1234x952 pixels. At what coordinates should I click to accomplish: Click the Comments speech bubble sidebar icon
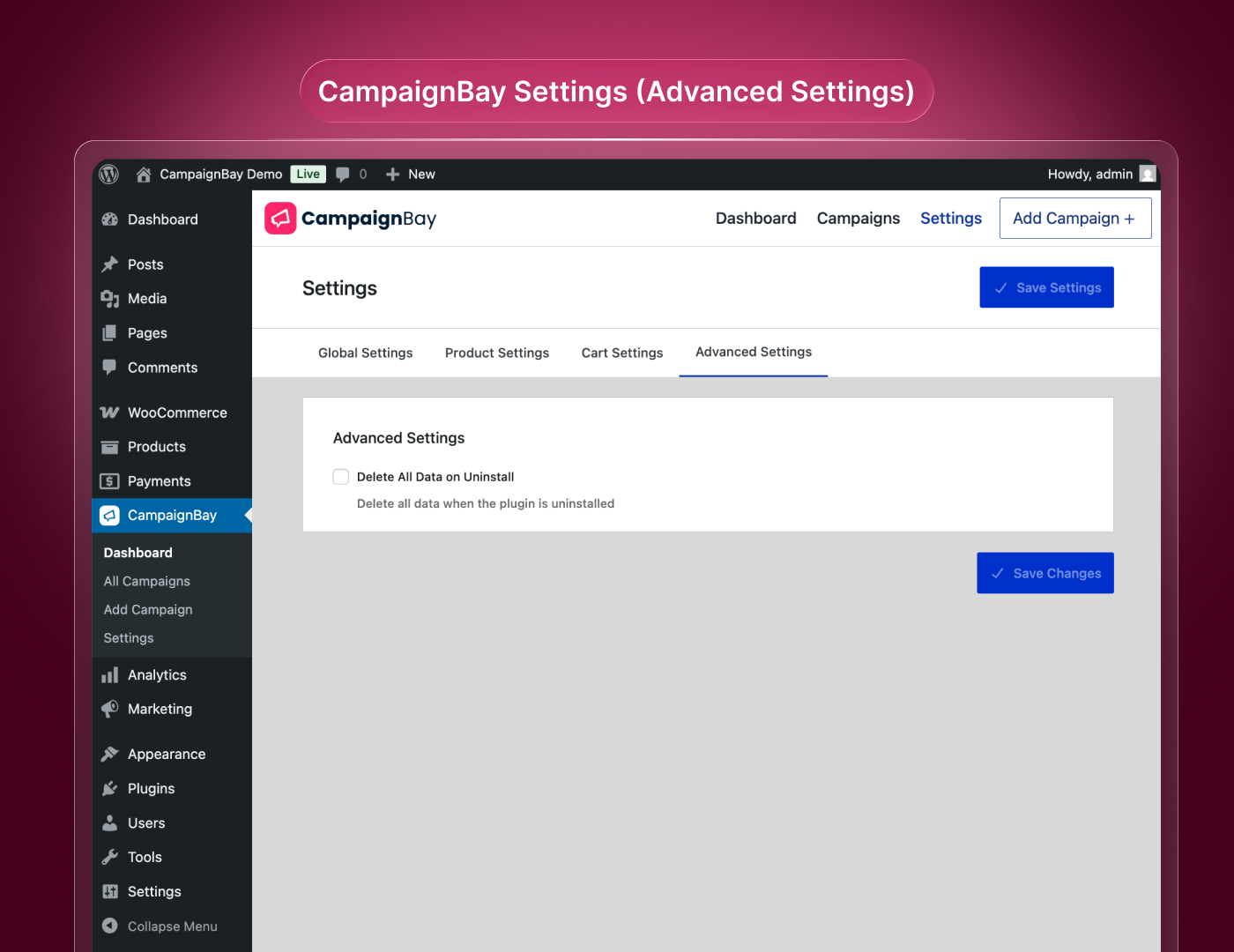(110, 368)
